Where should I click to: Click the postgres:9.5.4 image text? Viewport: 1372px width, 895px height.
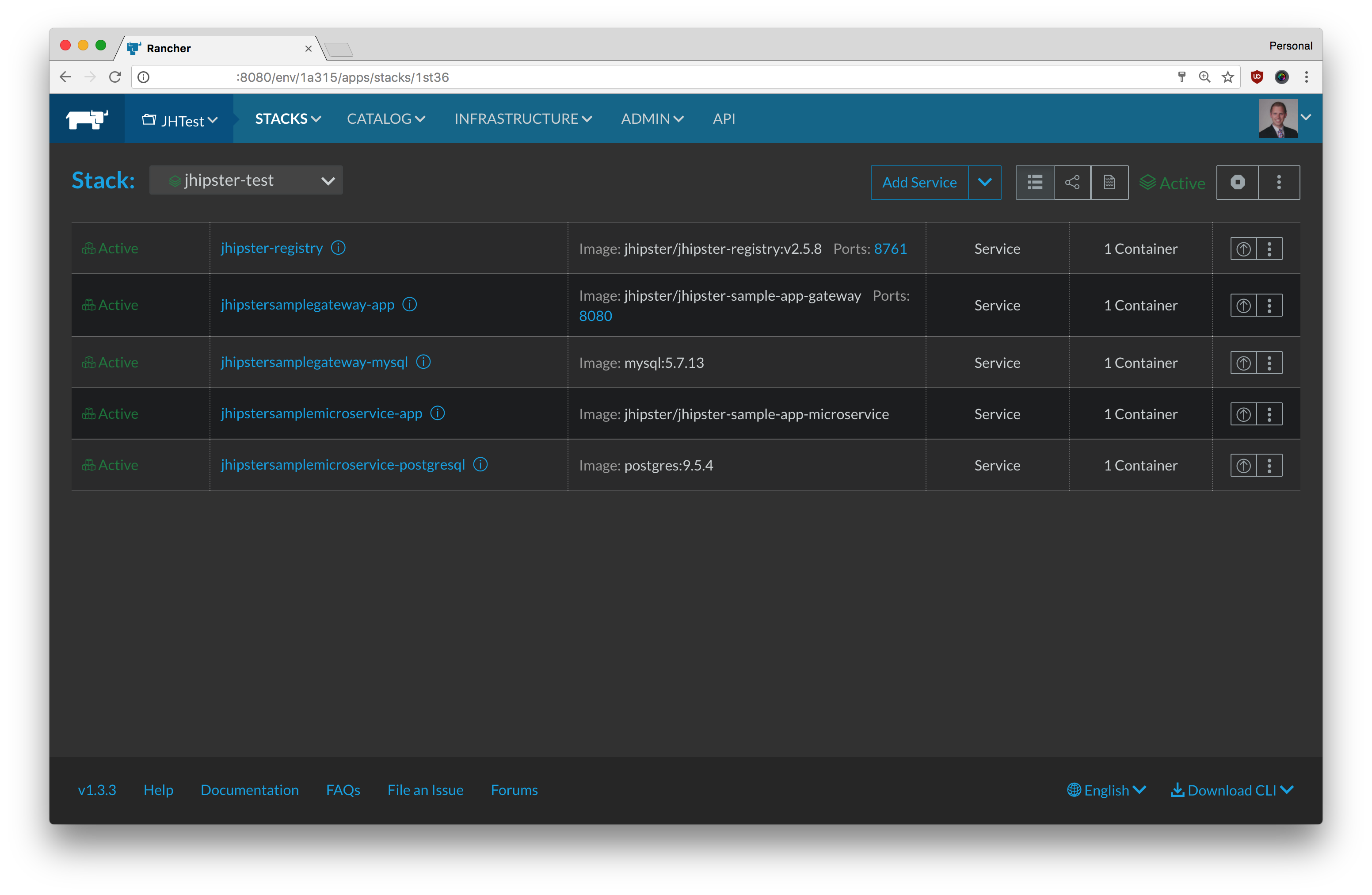click(669, 466)
